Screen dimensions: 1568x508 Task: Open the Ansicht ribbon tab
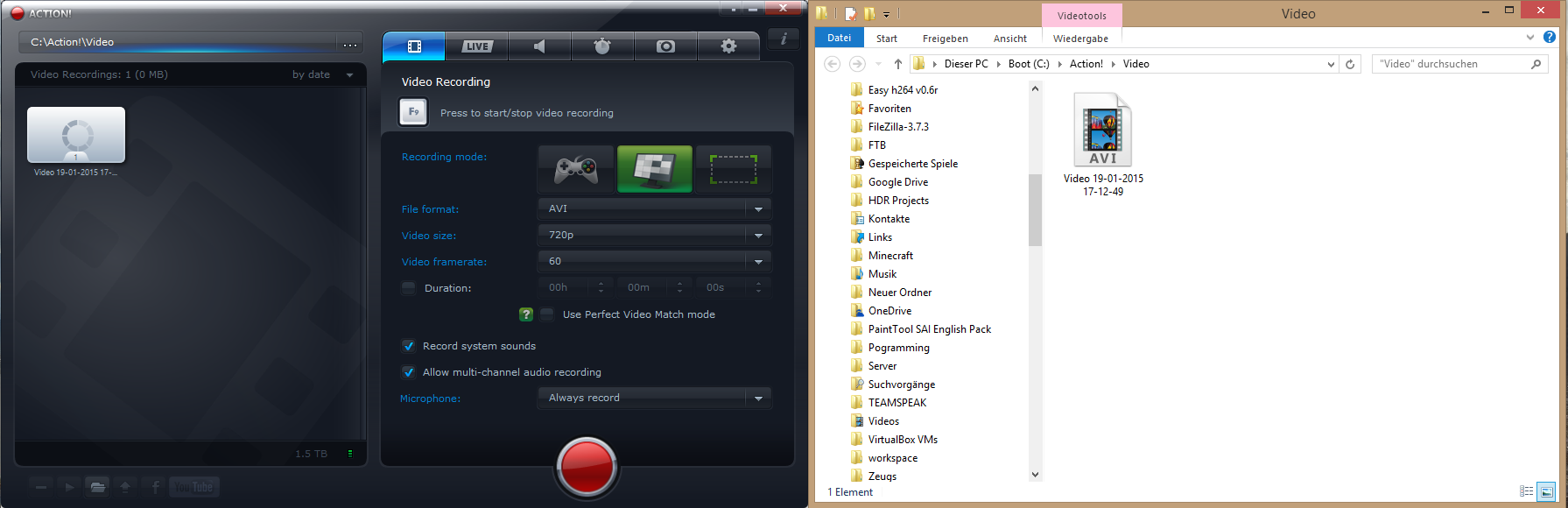pyautogui.click(x=1010, y=39)
